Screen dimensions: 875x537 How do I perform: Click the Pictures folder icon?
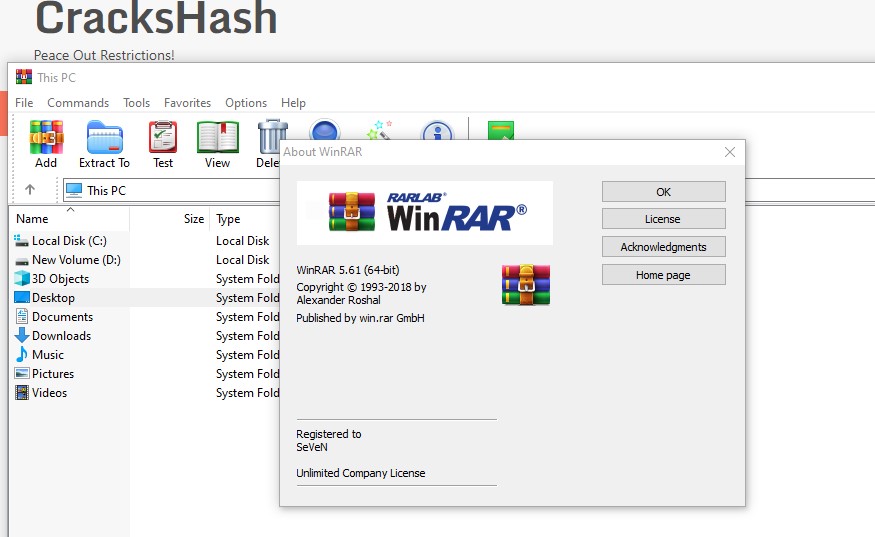click(x=22, y=373)
